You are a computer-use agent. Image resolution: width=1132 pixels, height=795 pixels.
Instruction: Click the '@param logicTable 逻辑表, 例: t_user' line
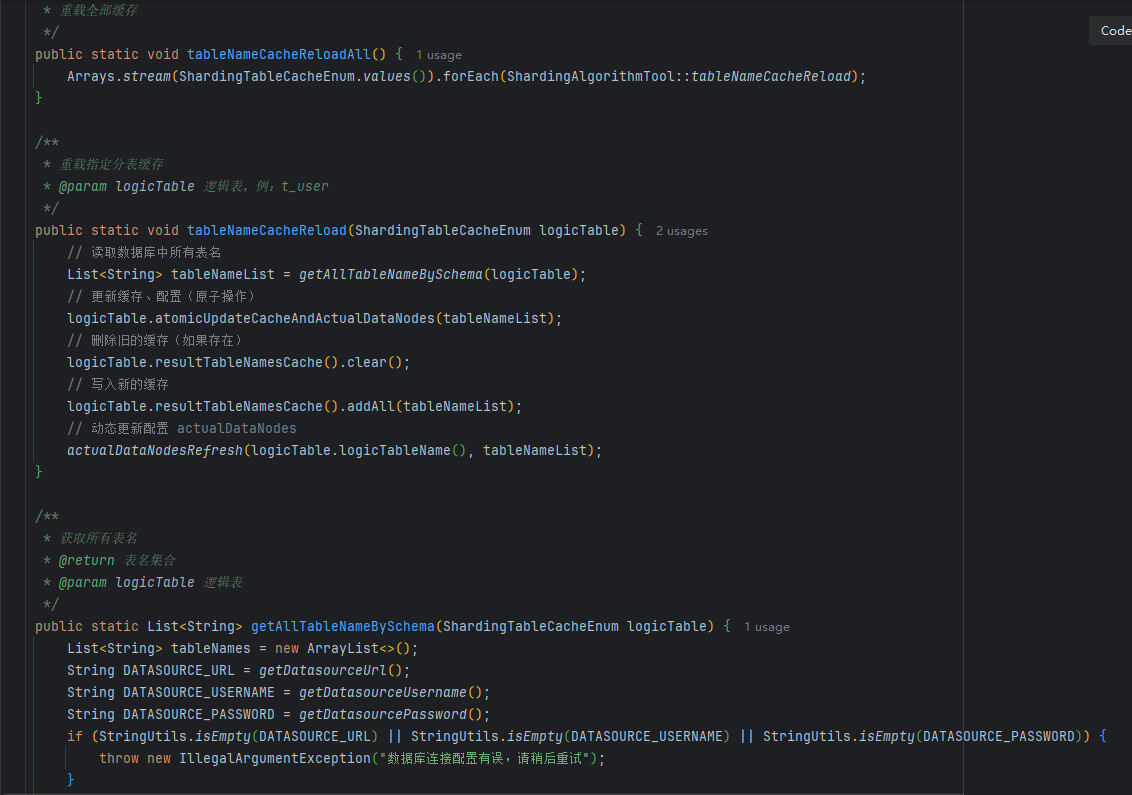pos(193,187)
